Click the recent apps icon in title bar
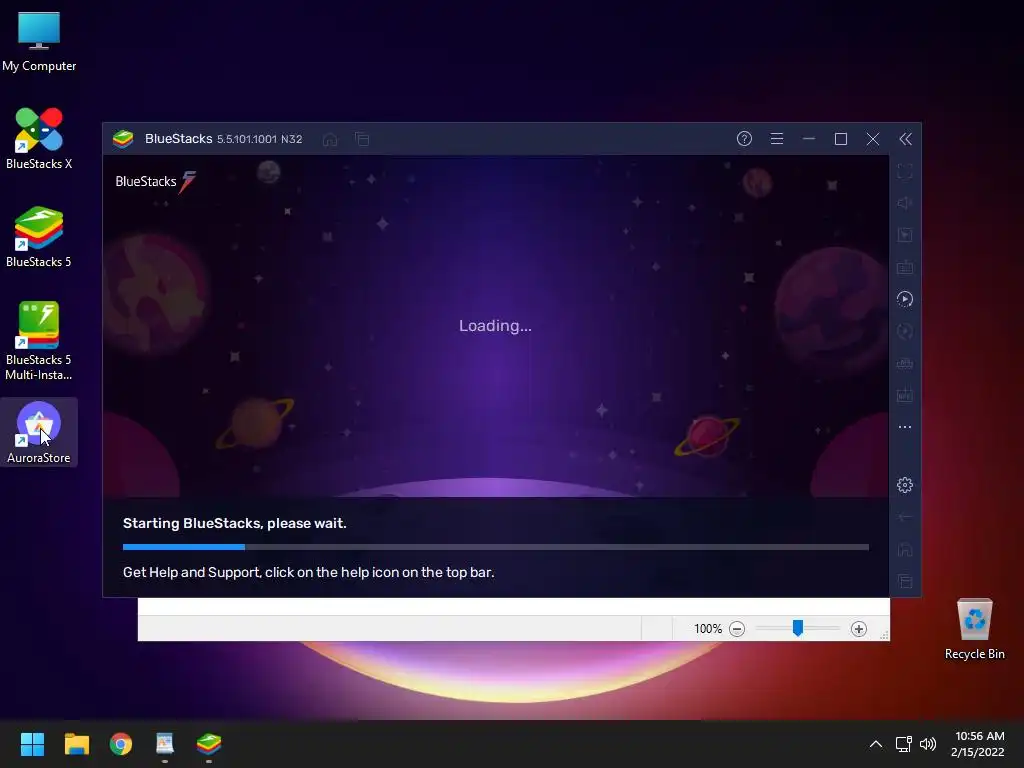Image resolution: width=1024 pixels, height=768 pixels. (x=362, y=139)
